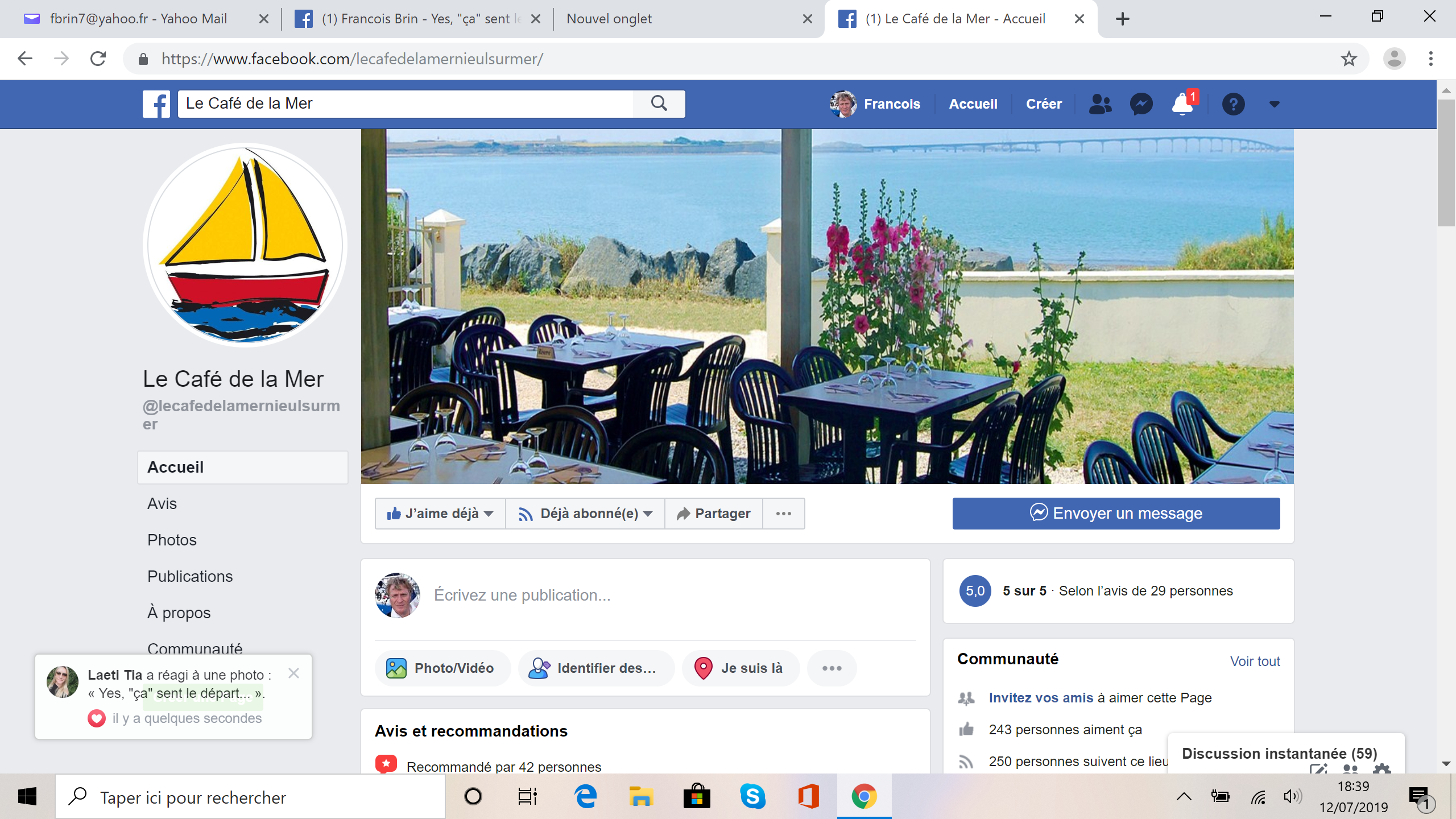Open Microsoft Store from taskbar

pyautogui.click(x=697, y=797)
